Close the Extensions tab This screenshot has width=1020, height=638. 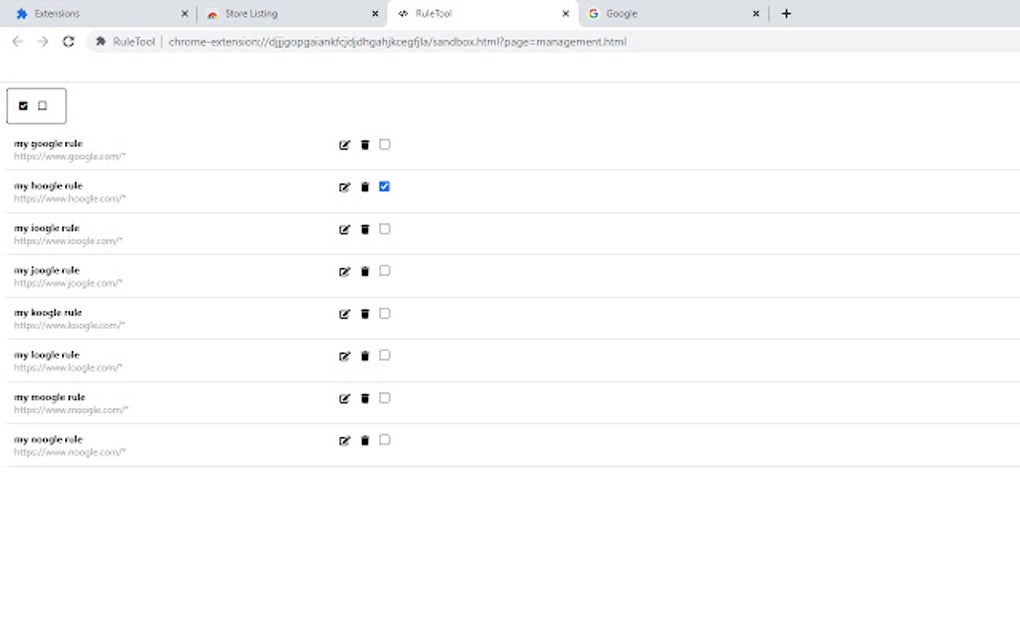pos(185,14)
